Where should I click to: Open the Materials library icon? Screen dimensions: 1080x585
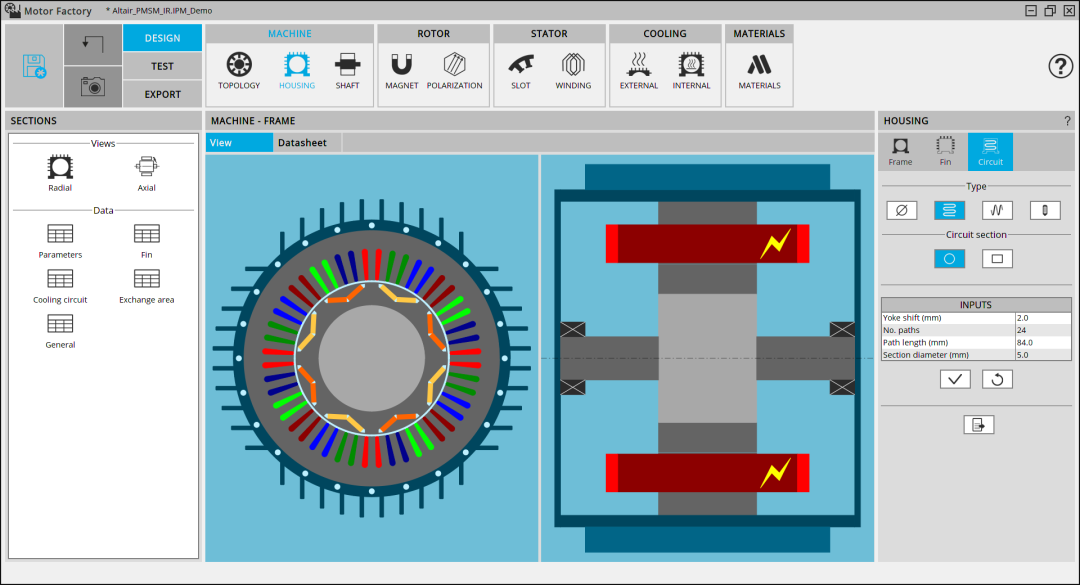click(x=760, y=70)
